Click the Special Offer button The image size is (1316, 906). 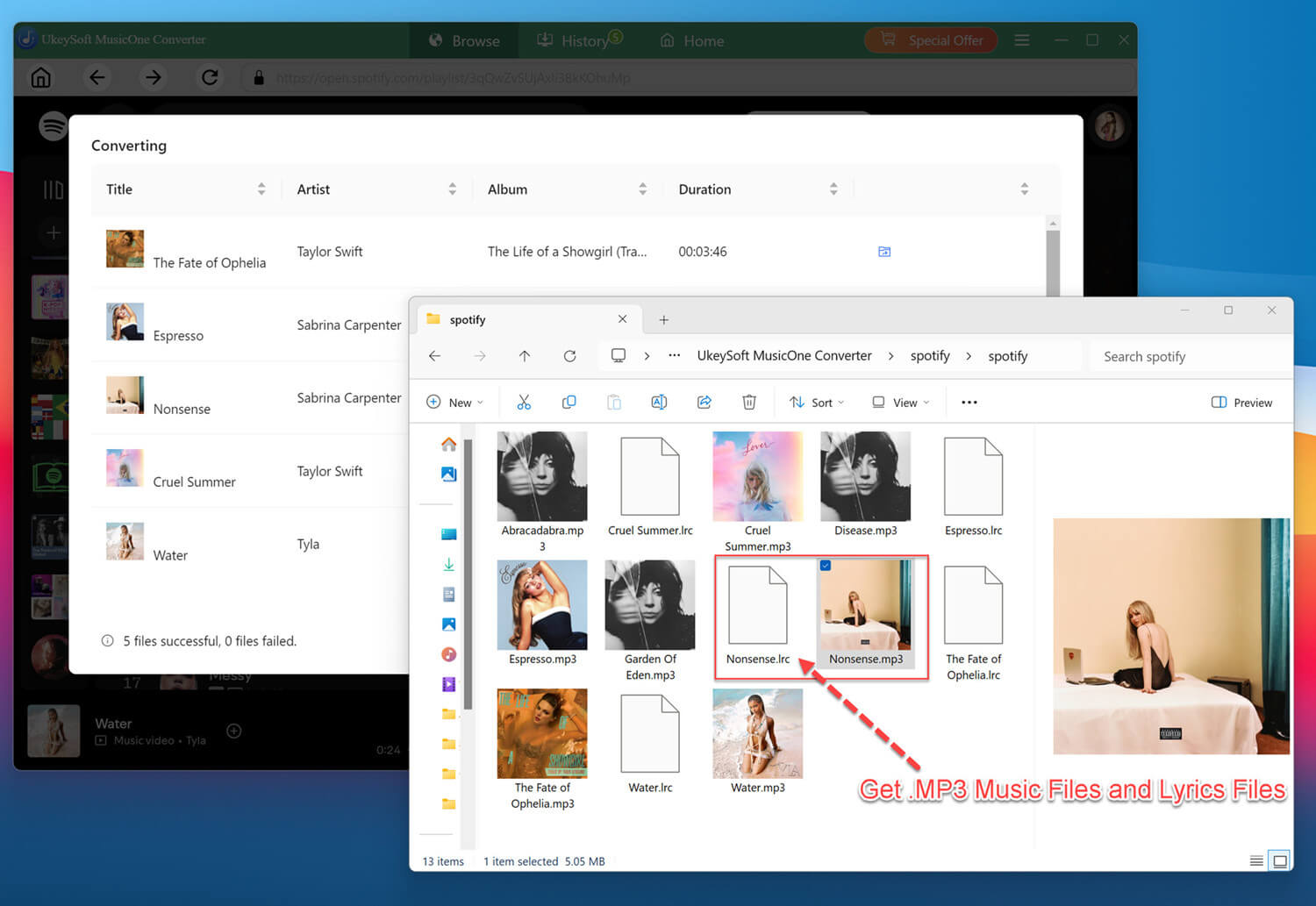pos(931,40)
